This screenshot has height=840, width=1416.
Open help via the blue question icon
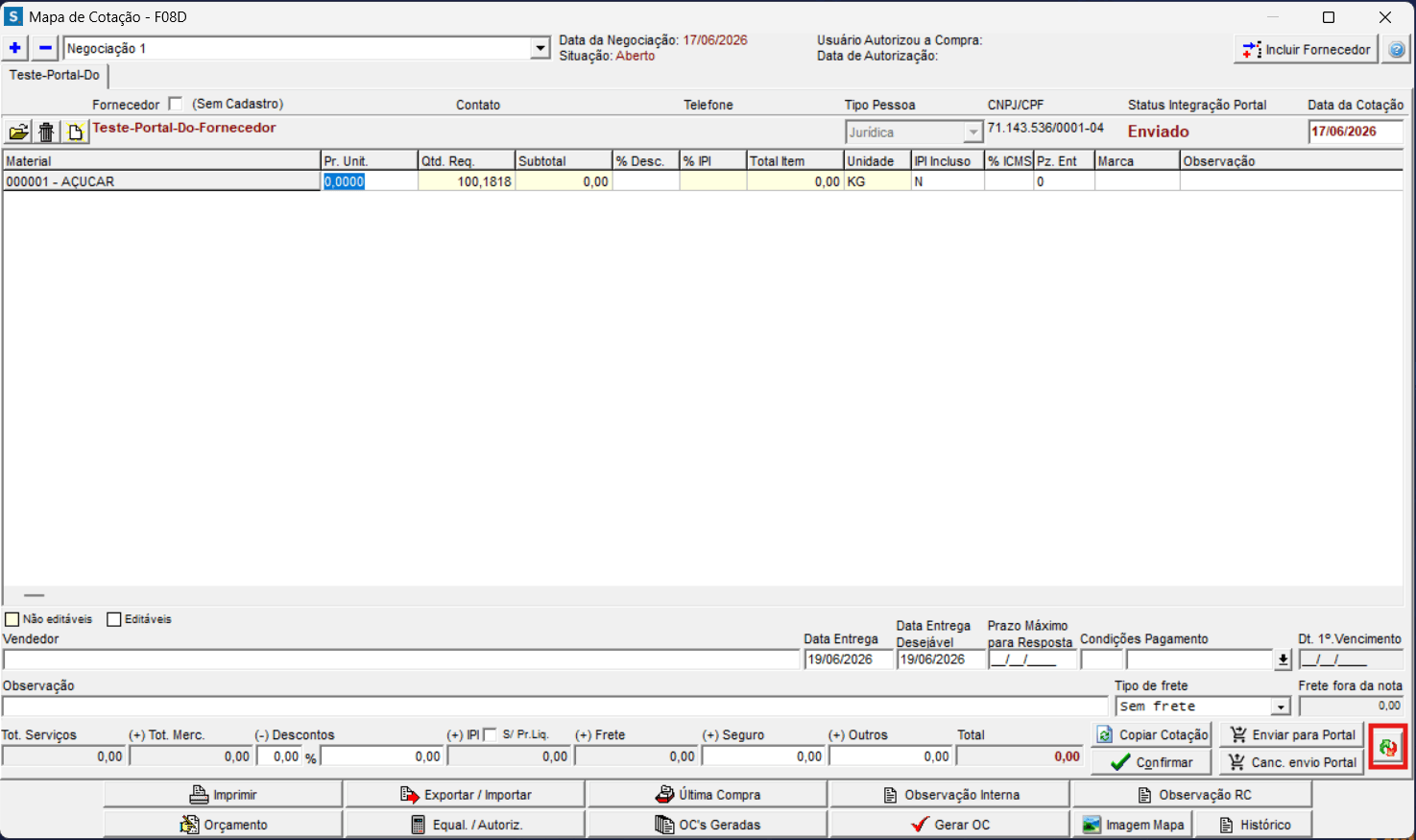click(x=1397, y=49)
